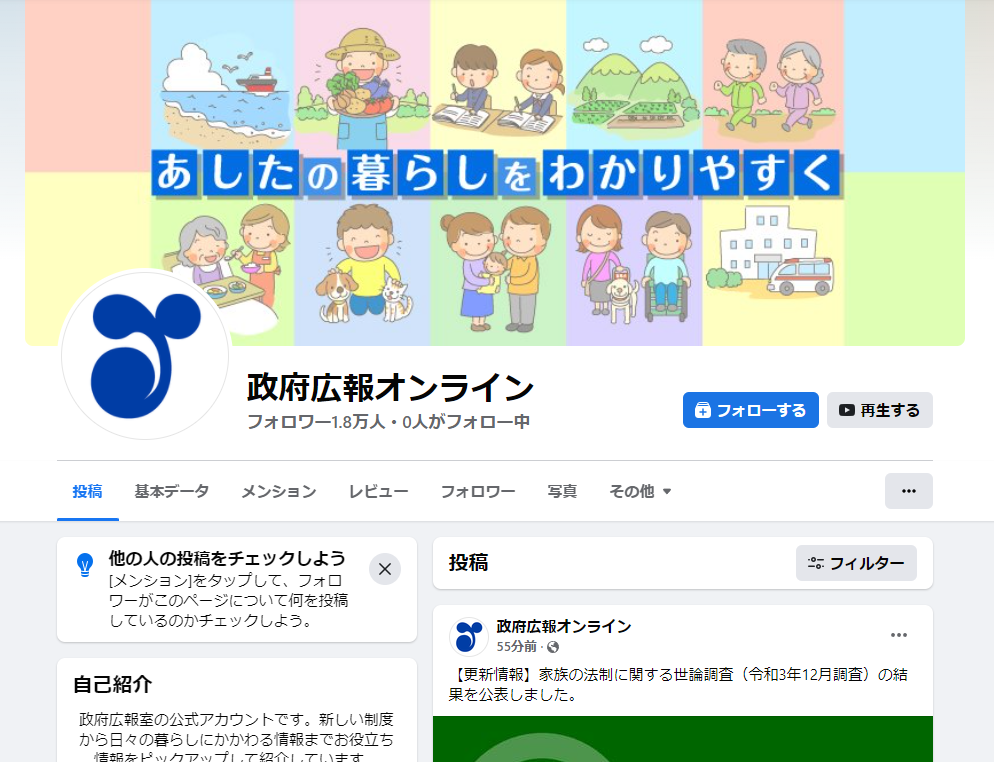
Task: Open the メンション tab
Action: (x=279, y=491)
